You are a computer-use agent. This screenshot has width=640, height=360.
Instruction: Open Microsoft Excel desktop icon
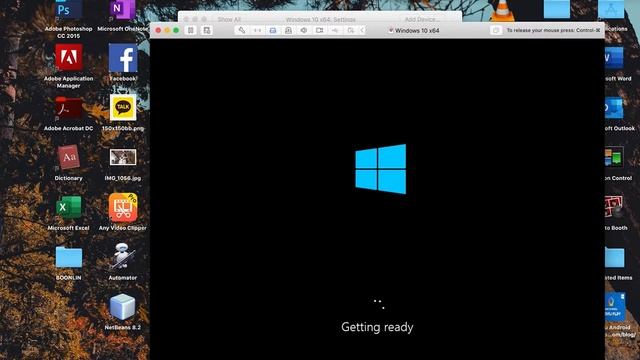click(x=68, y=207)
